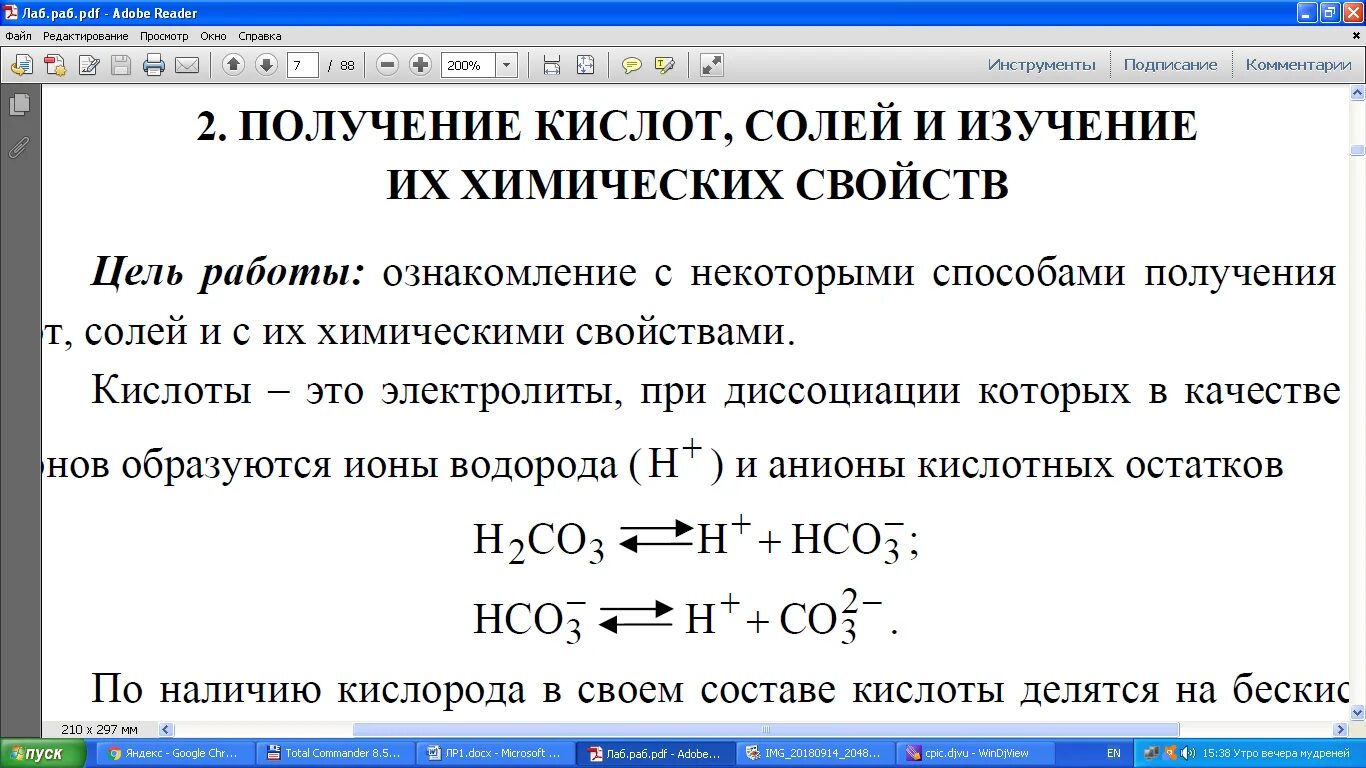Click the total pages label 88
This screenshot has height=768, width=1366.
tap(347, 65)
